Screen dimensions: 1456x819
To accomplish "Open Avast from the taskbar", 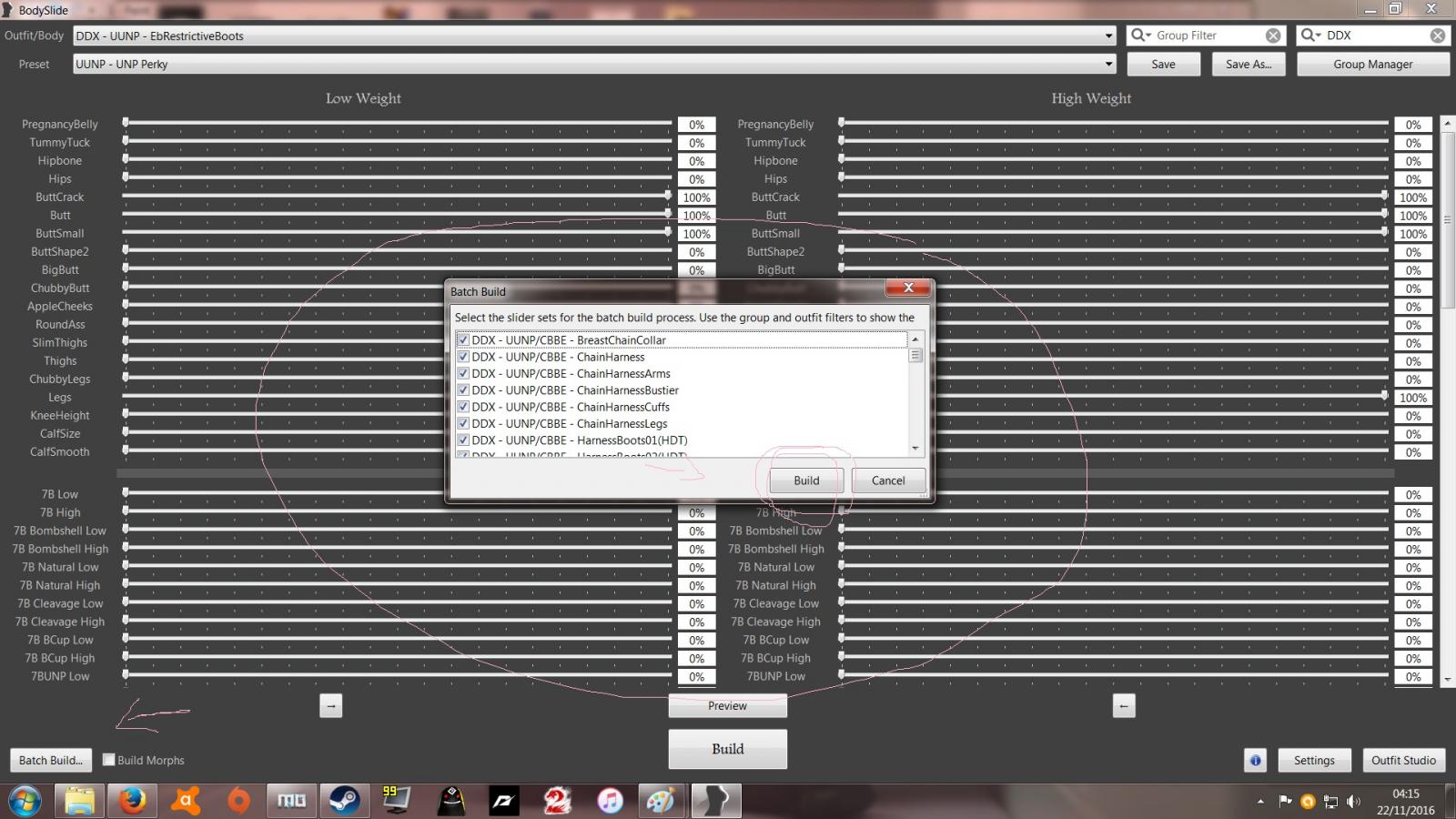I will point(187,801).
